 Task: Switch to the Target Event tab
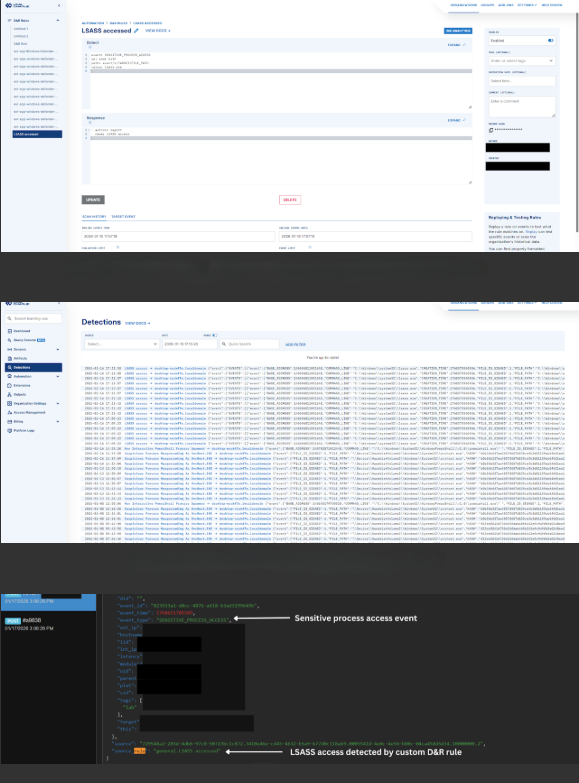click(123, 217)
